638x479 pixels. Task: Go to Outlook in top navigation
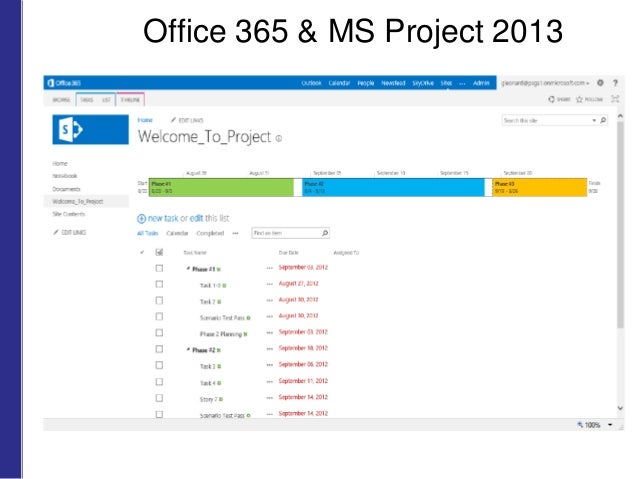311,83
